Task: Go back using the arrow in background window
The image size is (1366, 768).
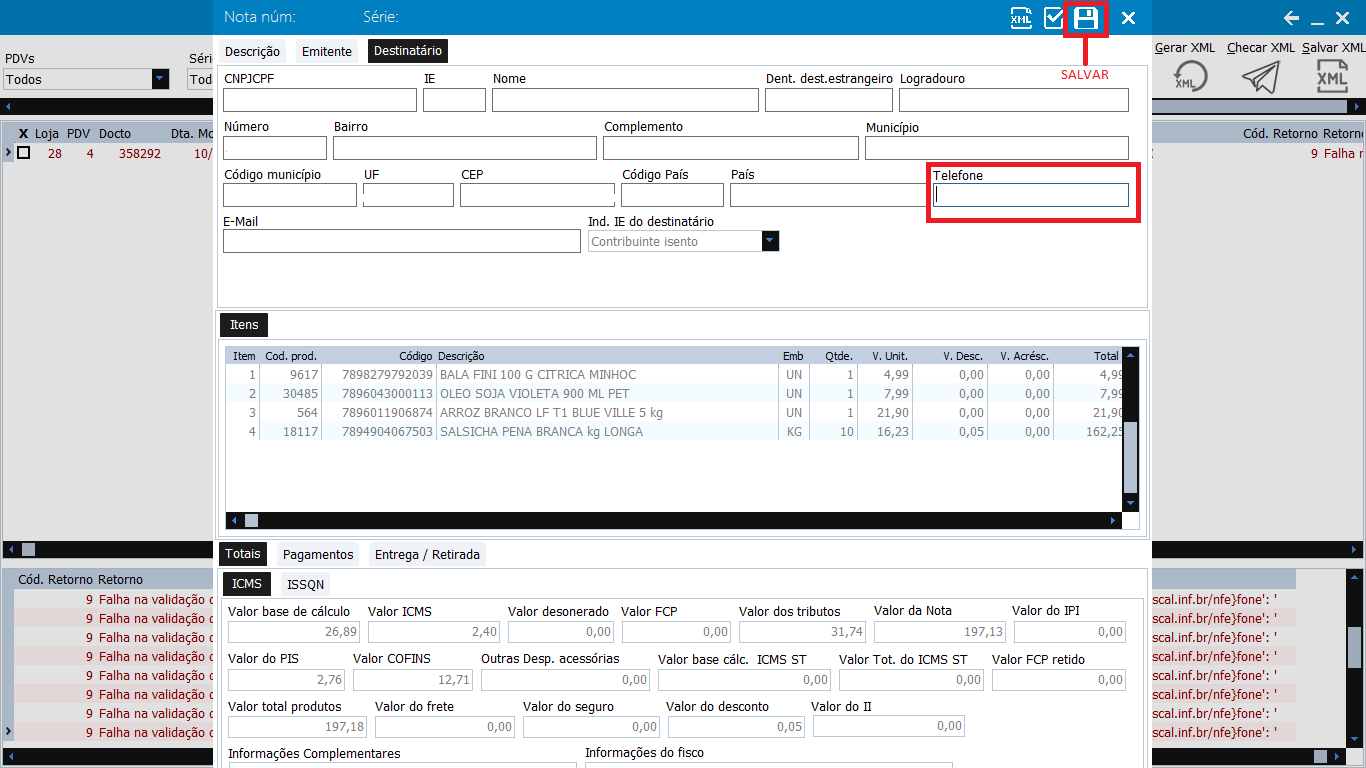Action: coord(1291,18)
